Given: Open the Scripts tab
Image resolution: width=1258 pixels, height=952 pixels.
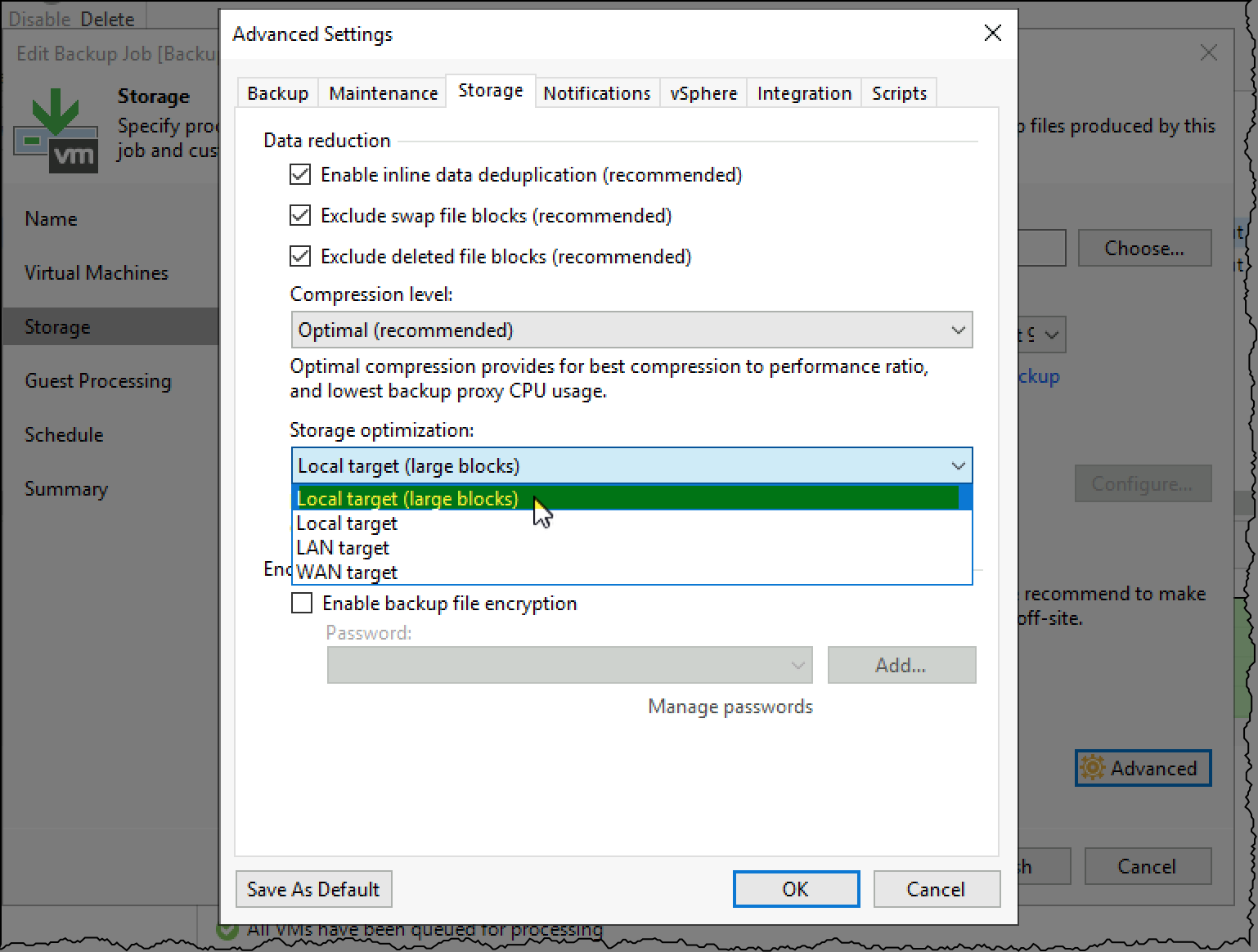Looking at the screenshot, I should pos(899,93).
